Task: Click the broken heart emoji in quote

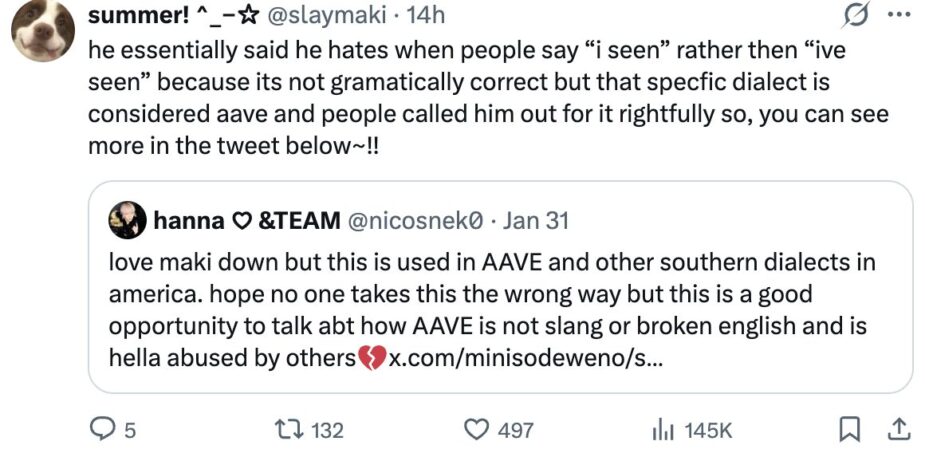Action: [371, 357]
